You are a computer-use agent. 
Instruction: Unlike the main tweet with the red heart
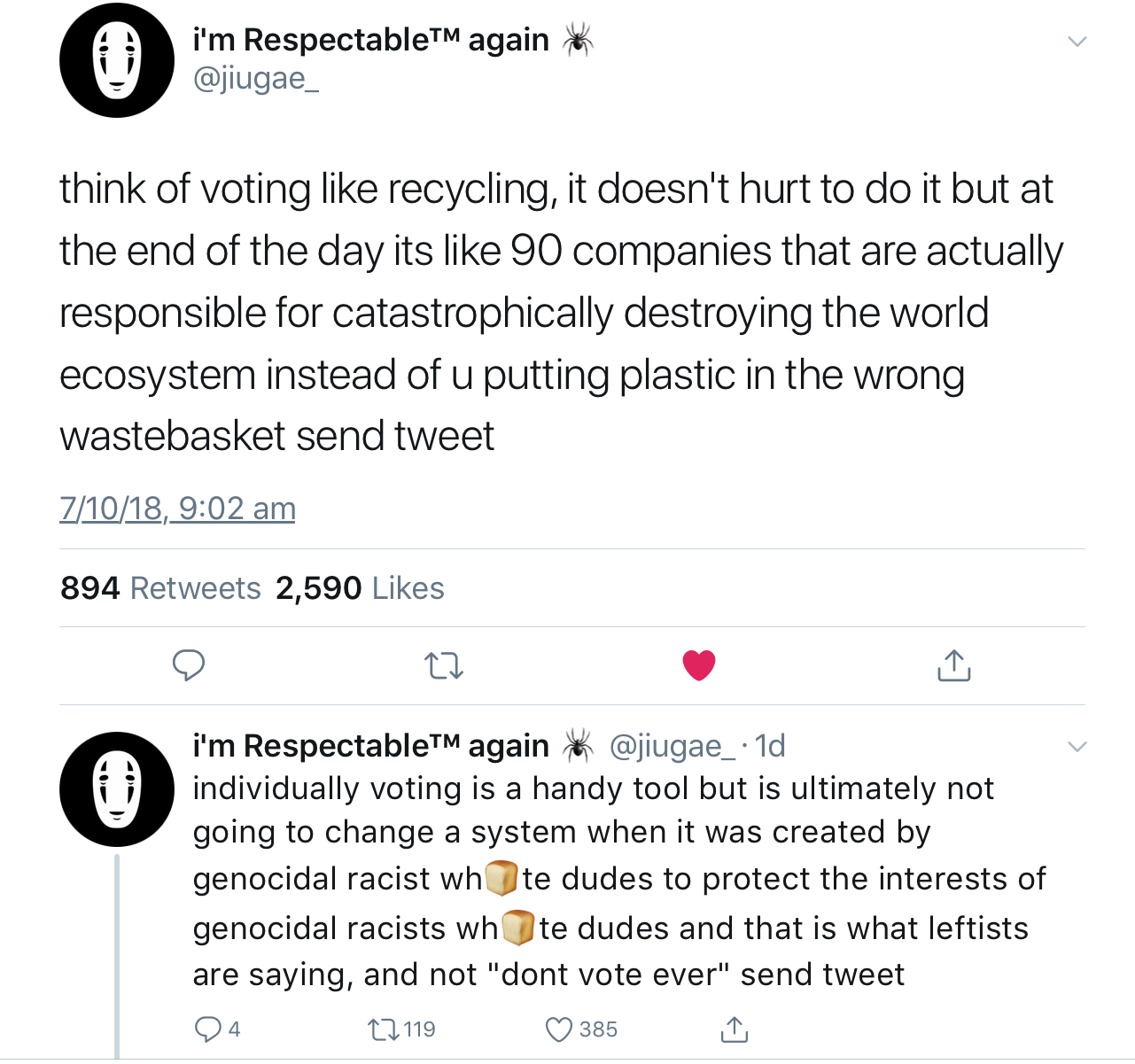click(699, 664)
